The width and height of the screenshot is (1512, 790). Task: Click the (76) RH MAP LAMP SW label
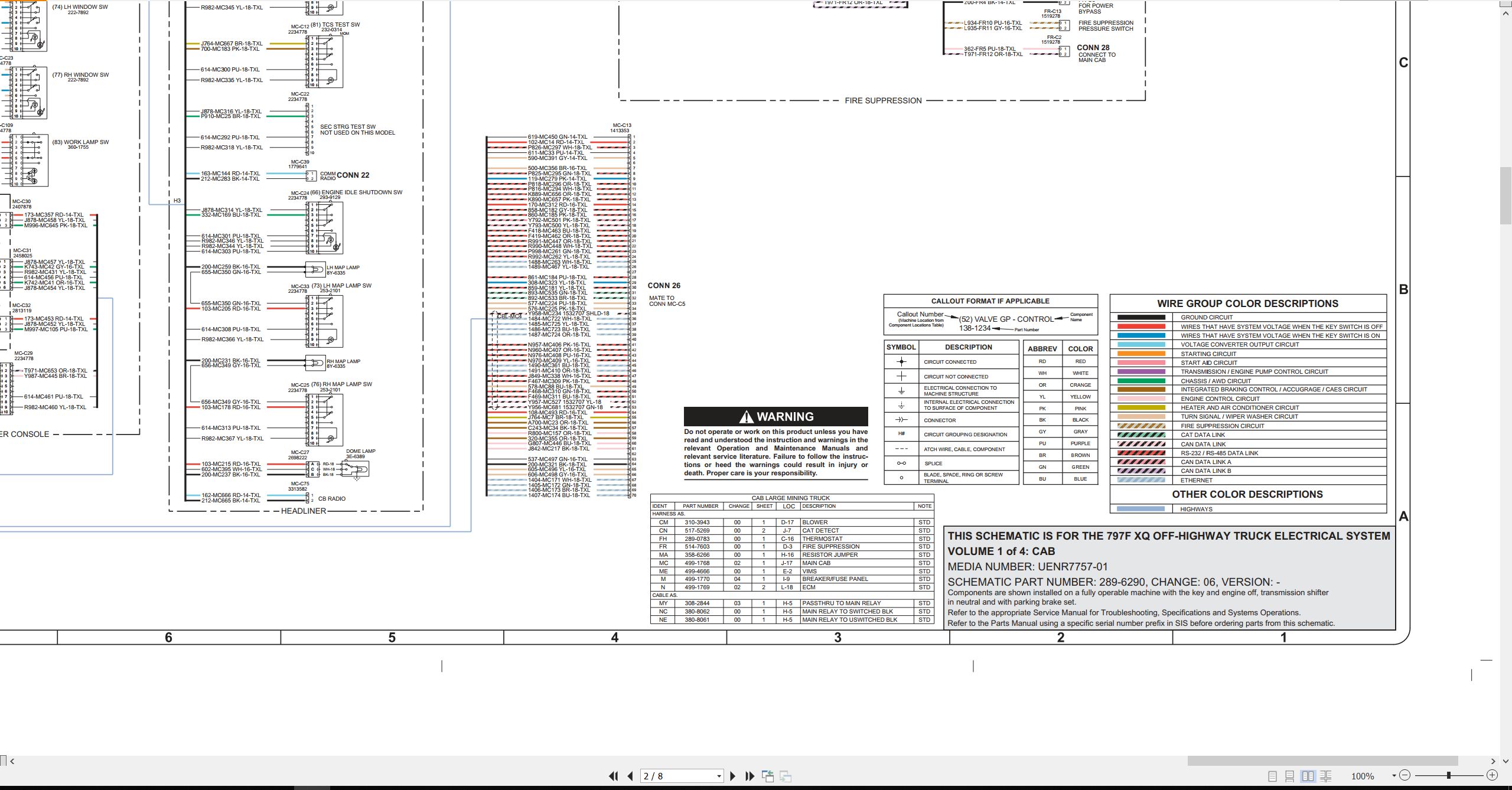[341, 384]
